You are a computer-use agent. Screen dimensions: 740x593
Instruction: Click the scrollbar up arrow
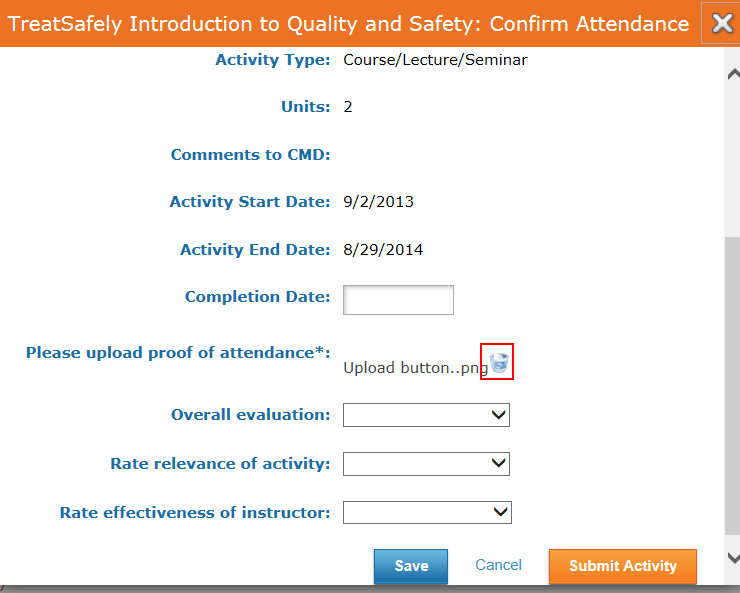tap(733, 74)
